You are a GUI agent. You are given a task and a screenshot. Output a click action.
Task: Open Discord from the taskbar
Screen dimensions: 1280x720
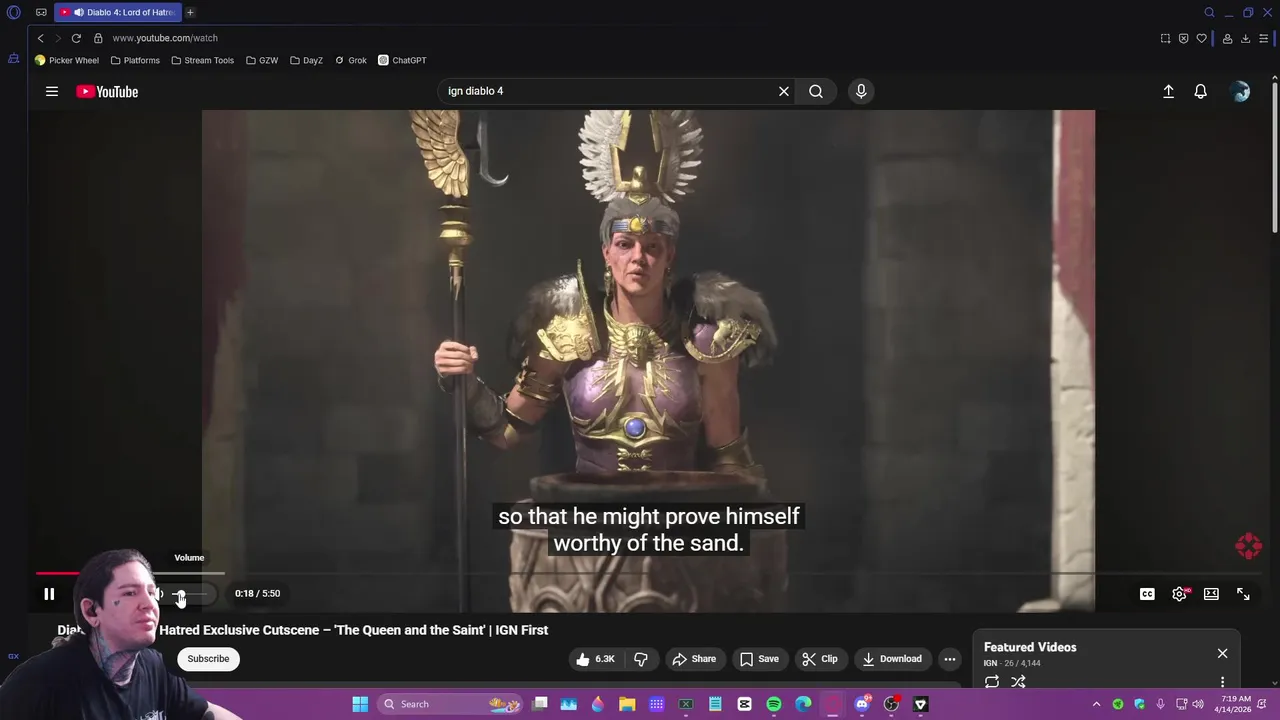tap(862, 704)
